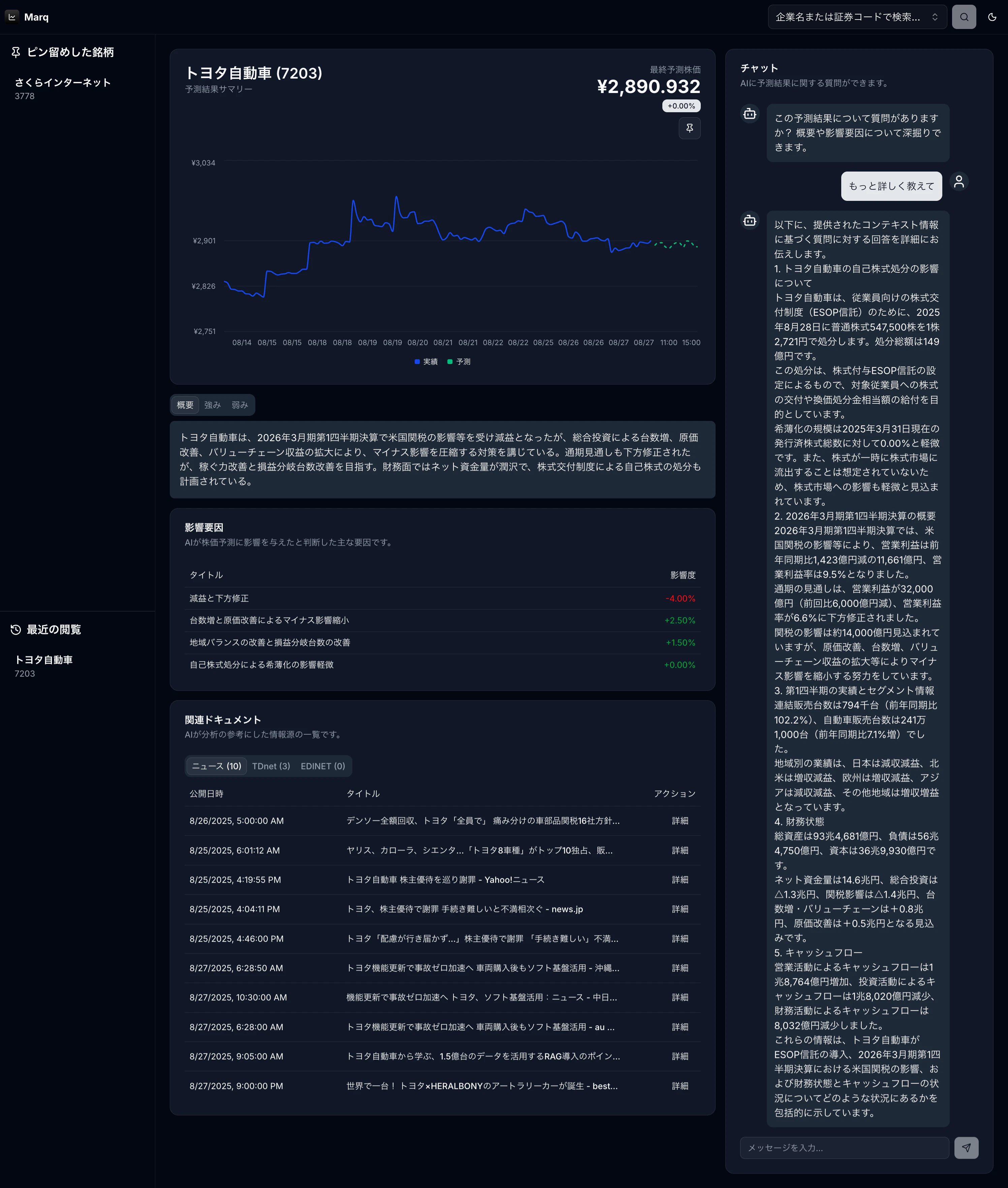This screenshot has height=1188, width=1008.
Task: Open 詳細 for Yahoo!ニュース 株主優待 article
Action: 680,880
